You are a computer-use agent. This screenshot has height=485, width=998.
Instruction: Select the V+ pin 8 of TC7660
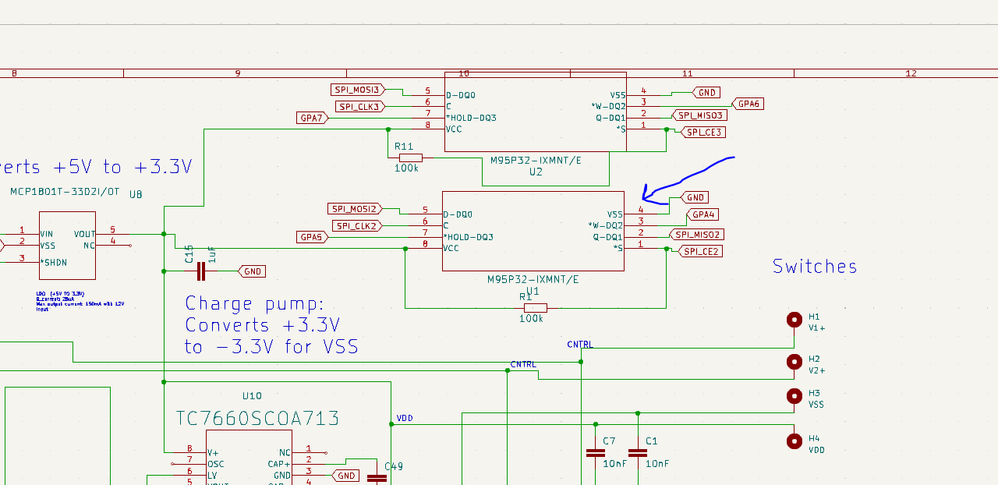coord(192,453)
